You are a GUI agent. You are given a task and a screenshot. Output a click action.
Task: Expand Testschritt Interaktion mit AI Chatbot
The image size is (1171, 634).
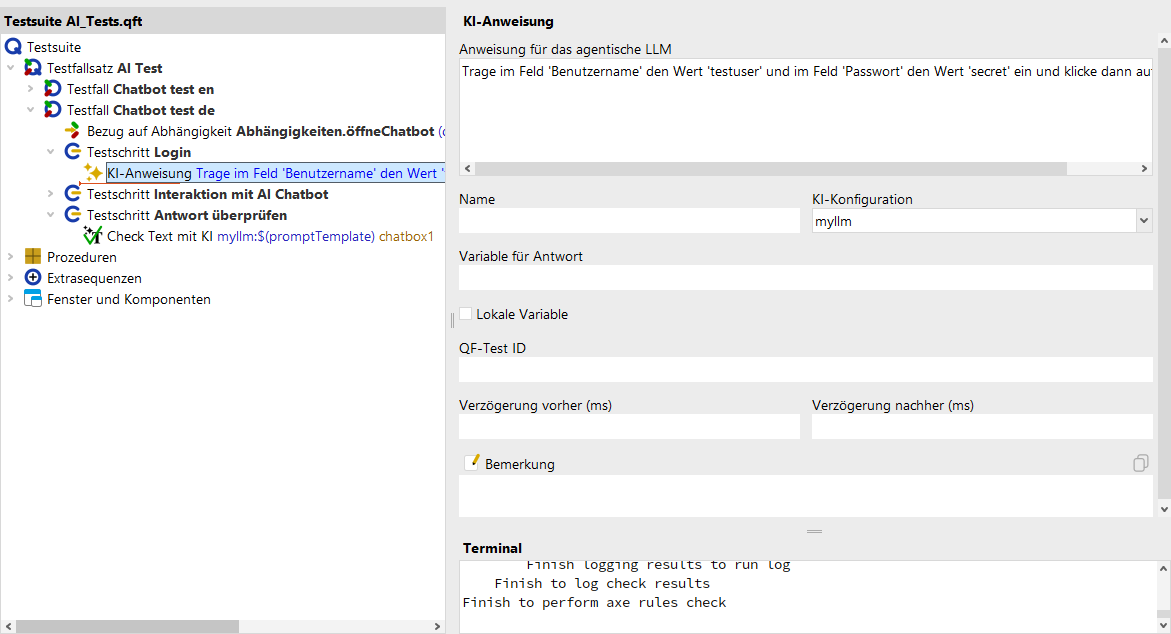tap(50, 193)
